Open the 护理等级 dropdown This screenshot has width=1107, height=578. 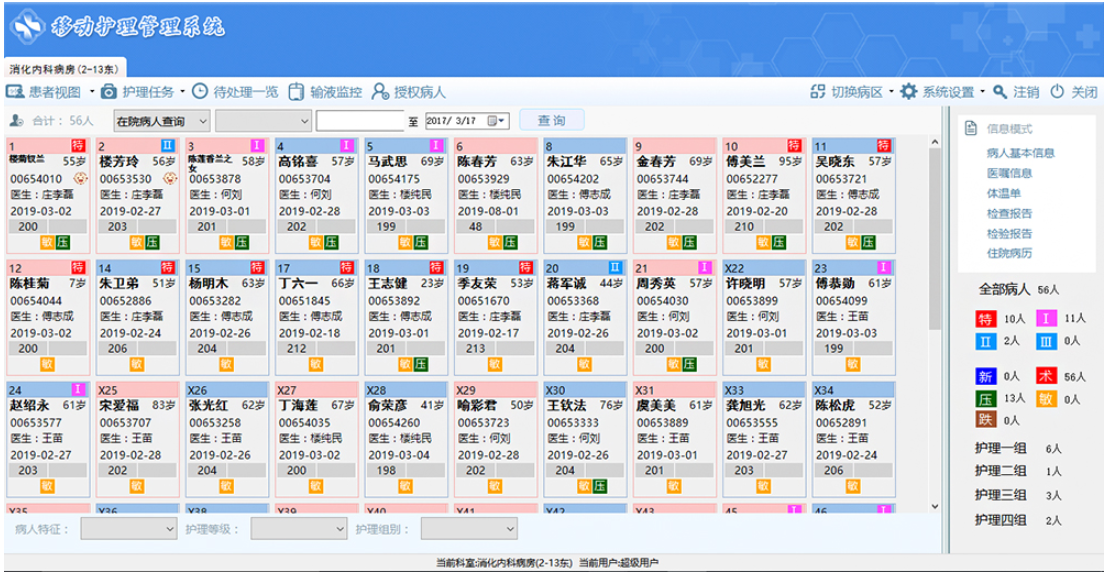click(299, 529)
